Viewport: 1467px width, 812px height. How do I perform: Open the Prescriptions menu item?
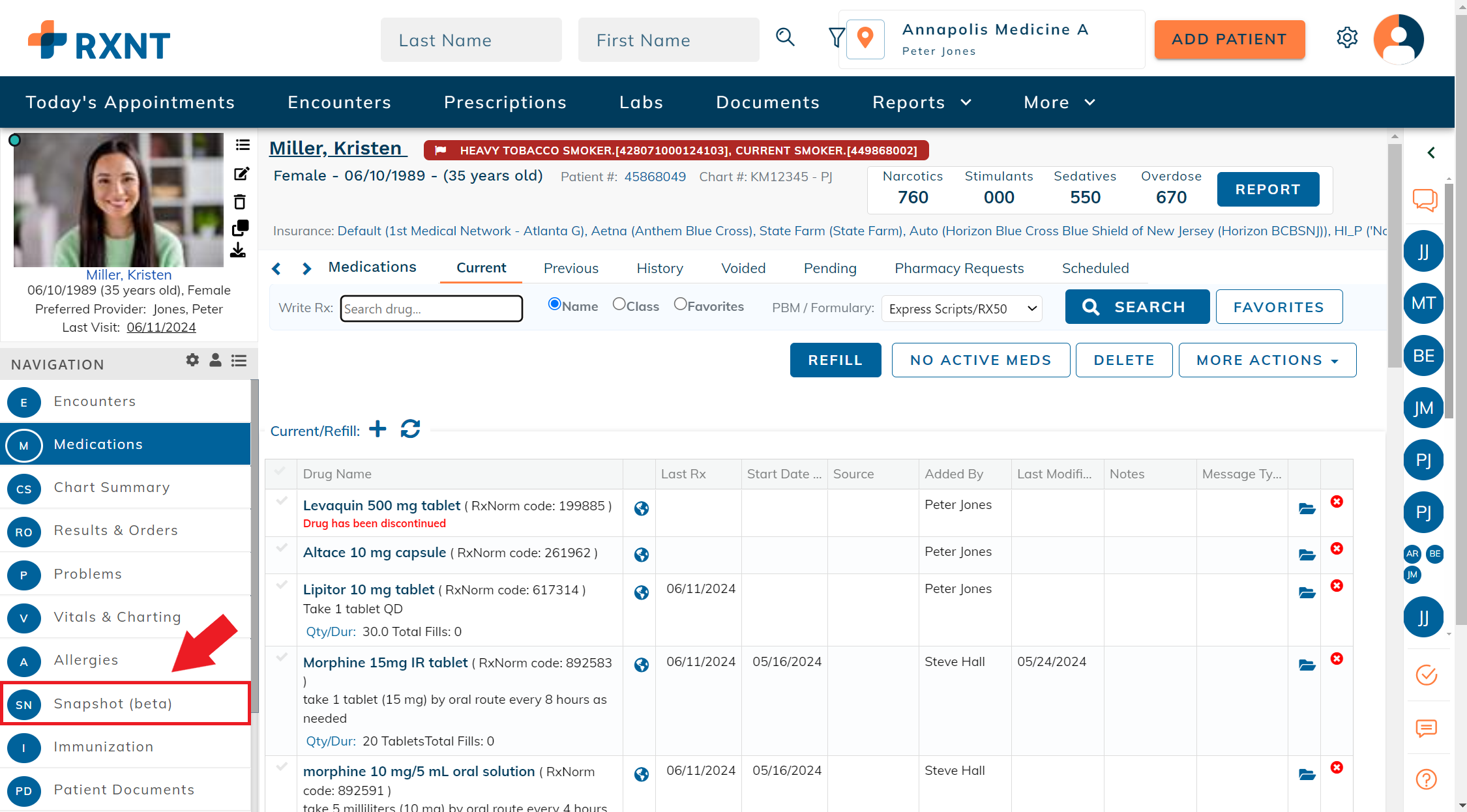505,102
